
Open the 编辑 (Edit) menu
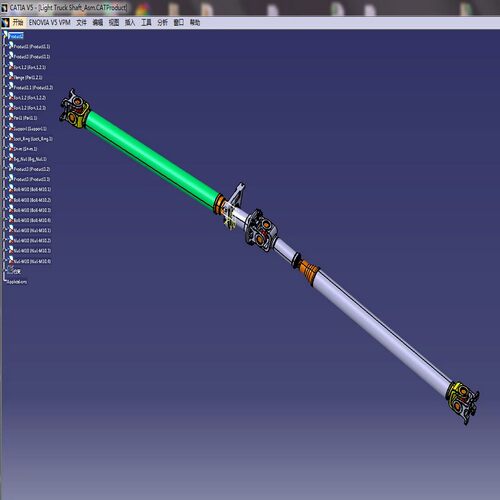(x=98, y=23)
